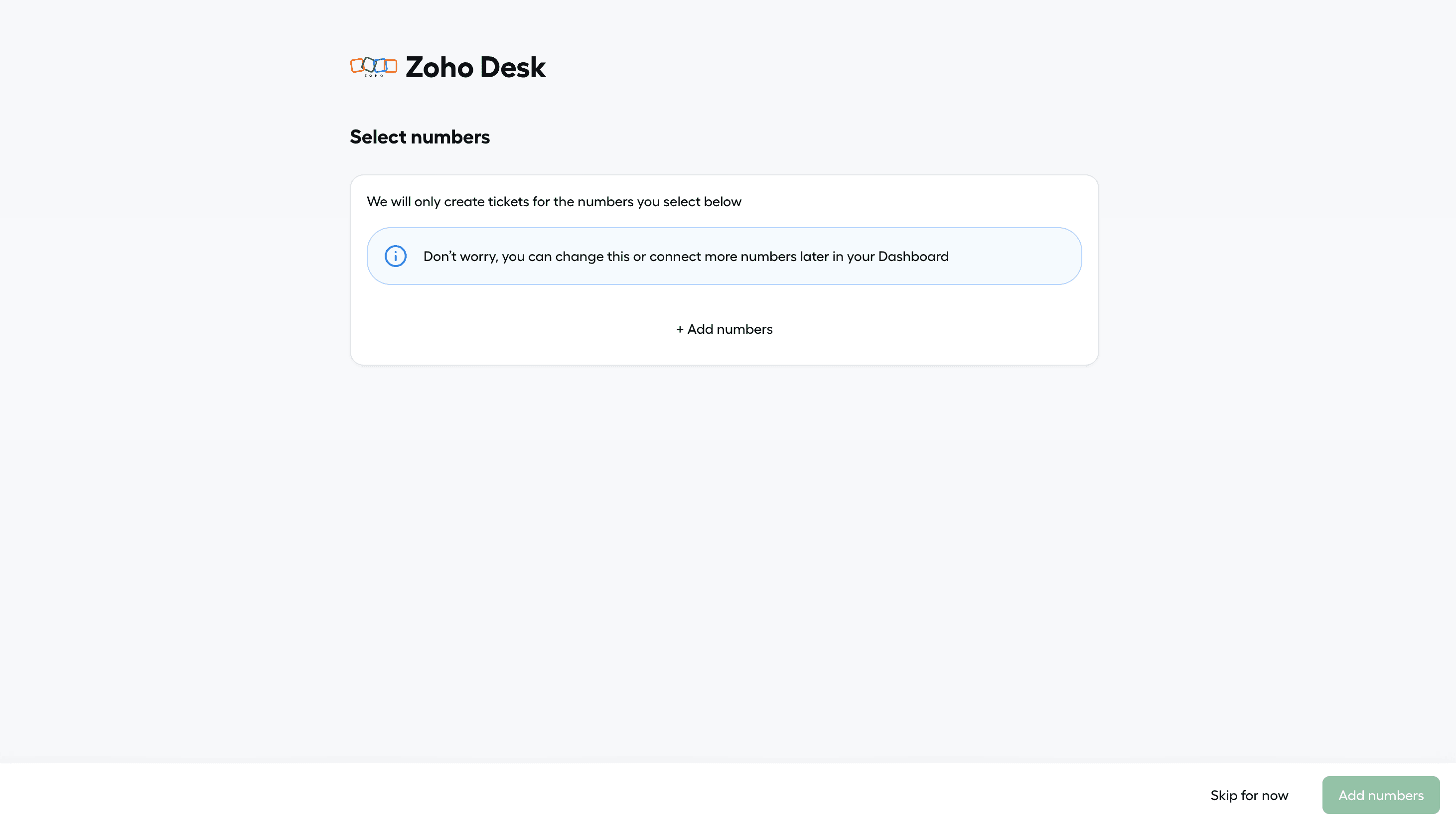
Task: Click the We will only create tickets sentence
Action: coord(554,202)
